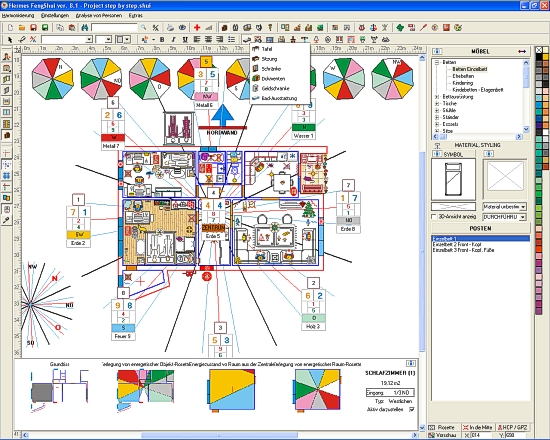Open the yellow folder icon
The width and height of the screenshot is (550, 440).
(22, 27)
